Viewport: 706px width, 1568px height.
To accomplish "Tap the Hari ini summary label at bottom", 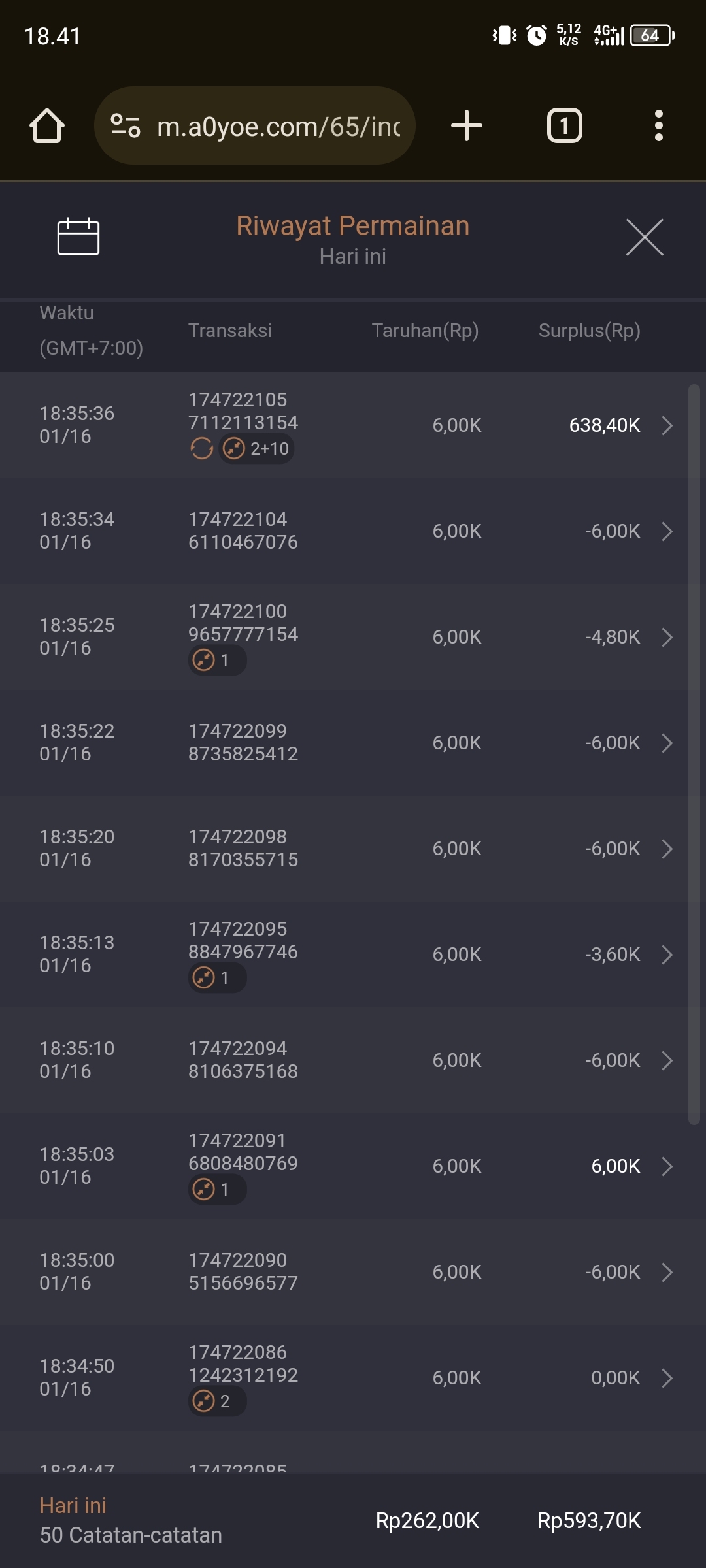I will (x=73, y=1506).
